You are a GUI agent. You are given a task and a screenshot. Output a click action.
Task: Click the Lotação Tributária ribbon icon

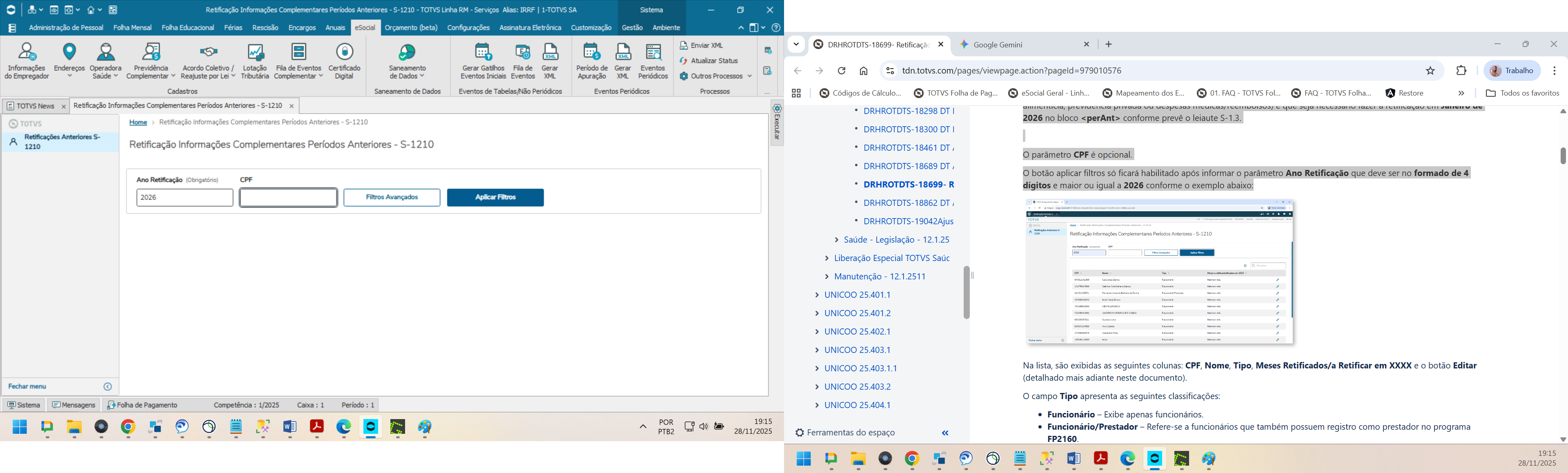(254, 61)
